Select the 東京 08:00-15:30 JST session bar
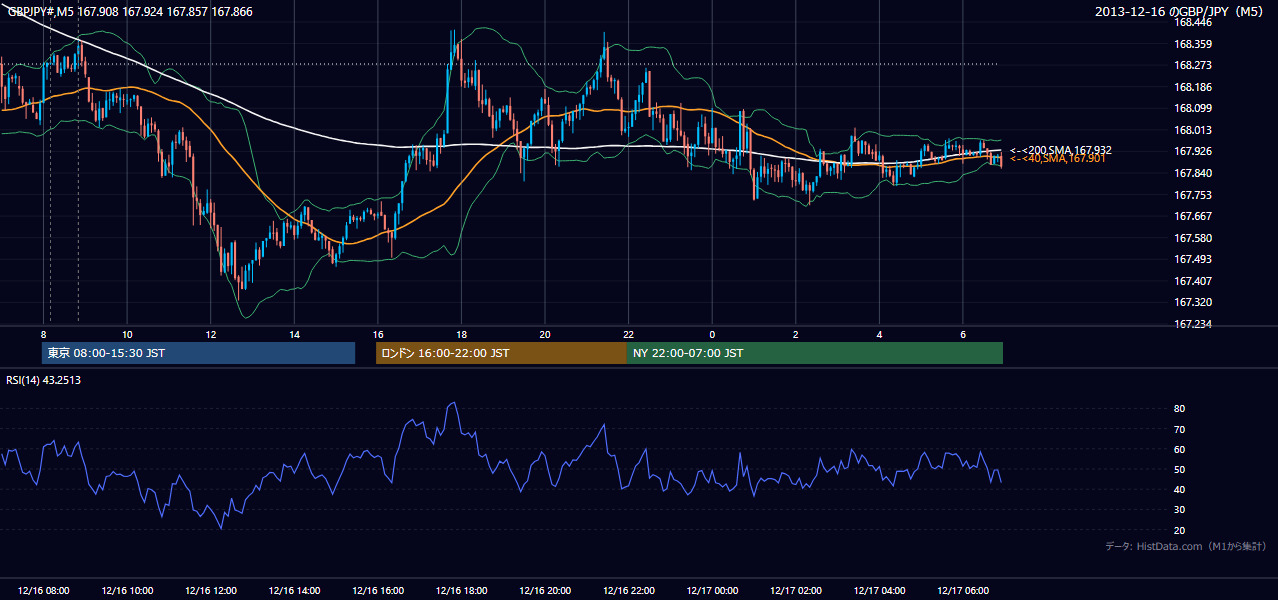The height and width of the screenshot is (600, 1278). click(x=198, y=353)
